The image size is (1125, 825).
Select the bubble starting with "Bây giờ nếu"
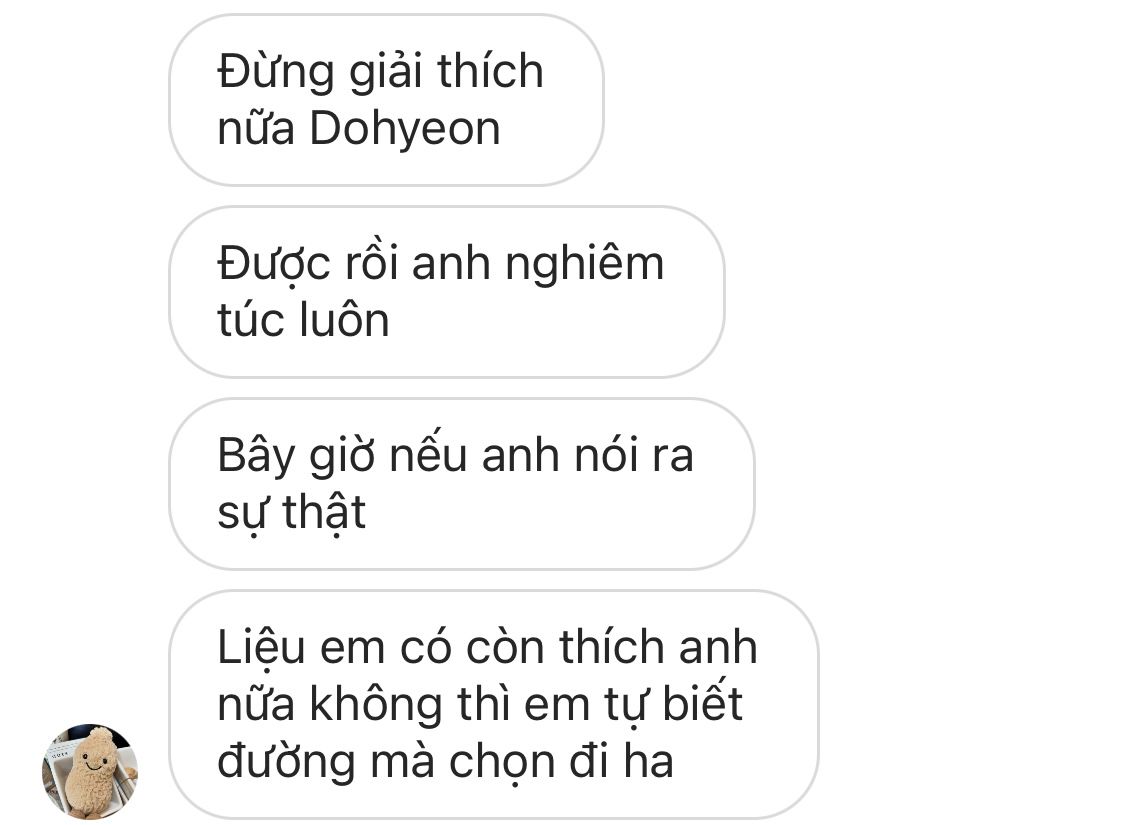tap(461, 484)
